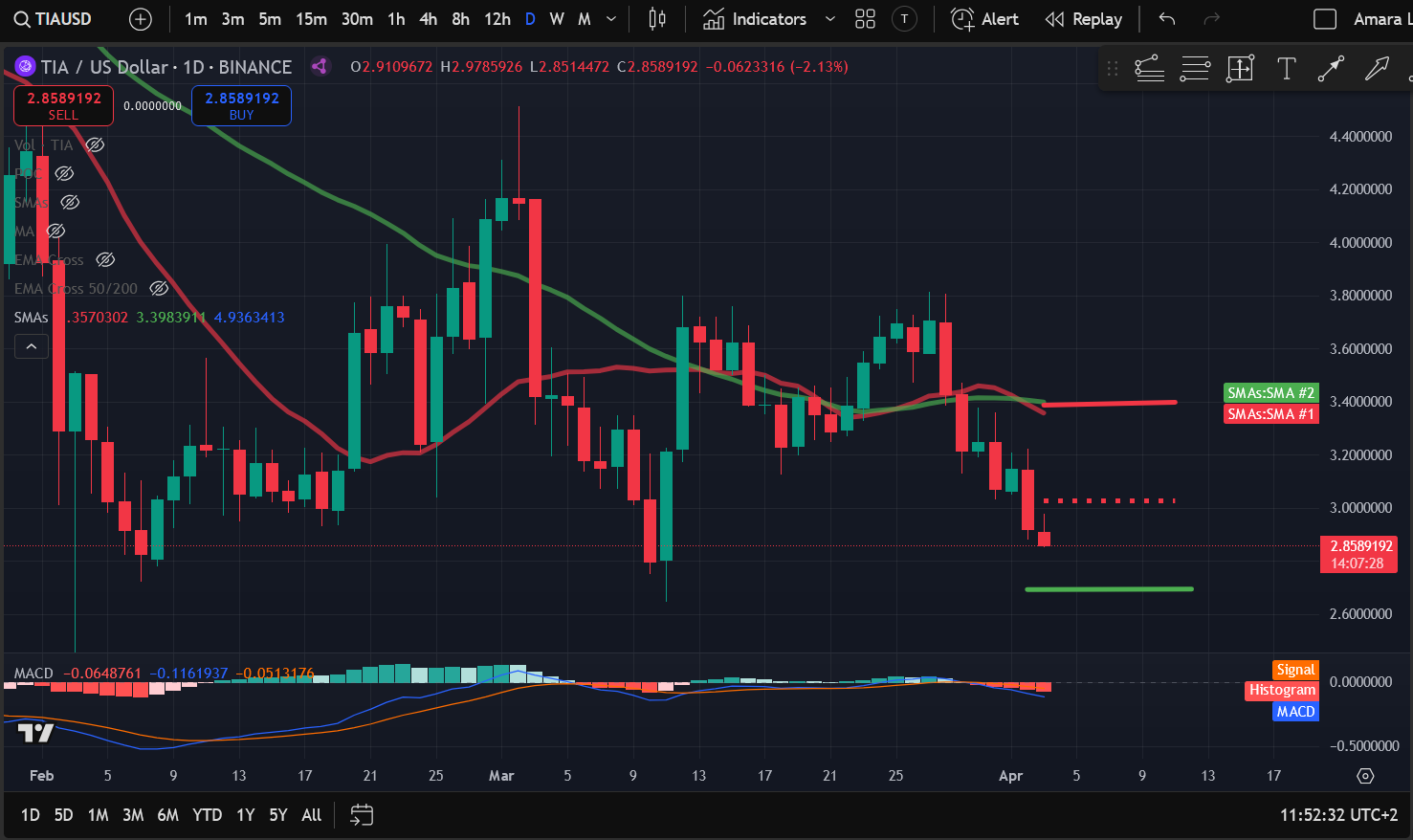Viewport: 1413px width, 840px height.
Task: Open chart settings gear on time axis
Action: 1365,776
